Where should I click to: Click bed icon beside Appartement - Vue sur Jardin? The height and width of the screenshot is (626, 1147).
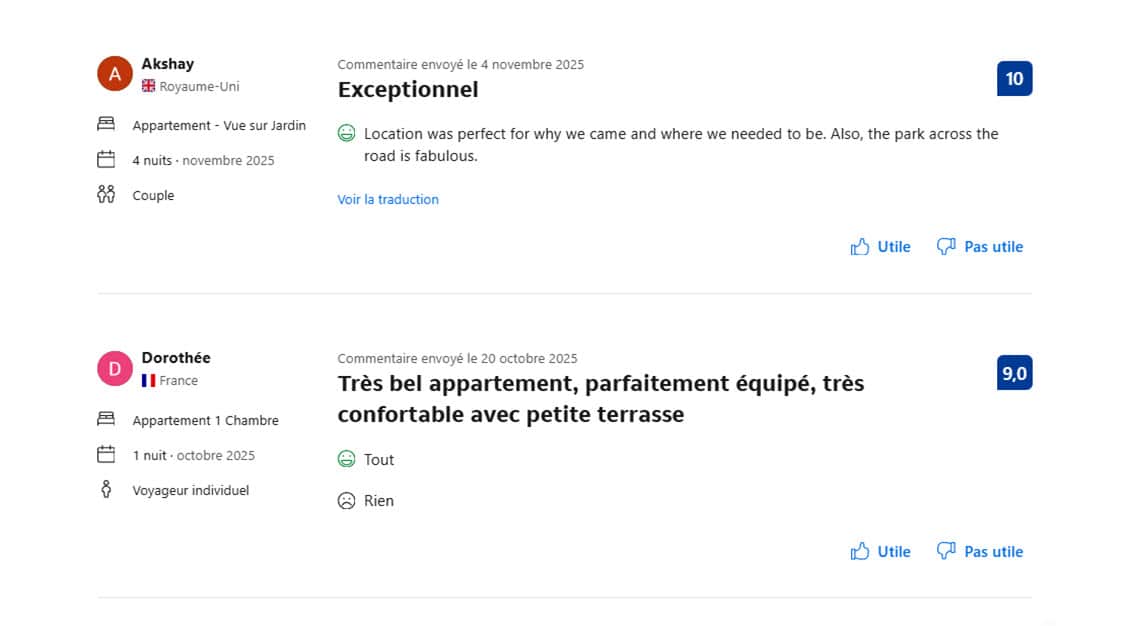pyautogui.click(x=106, y=125)
